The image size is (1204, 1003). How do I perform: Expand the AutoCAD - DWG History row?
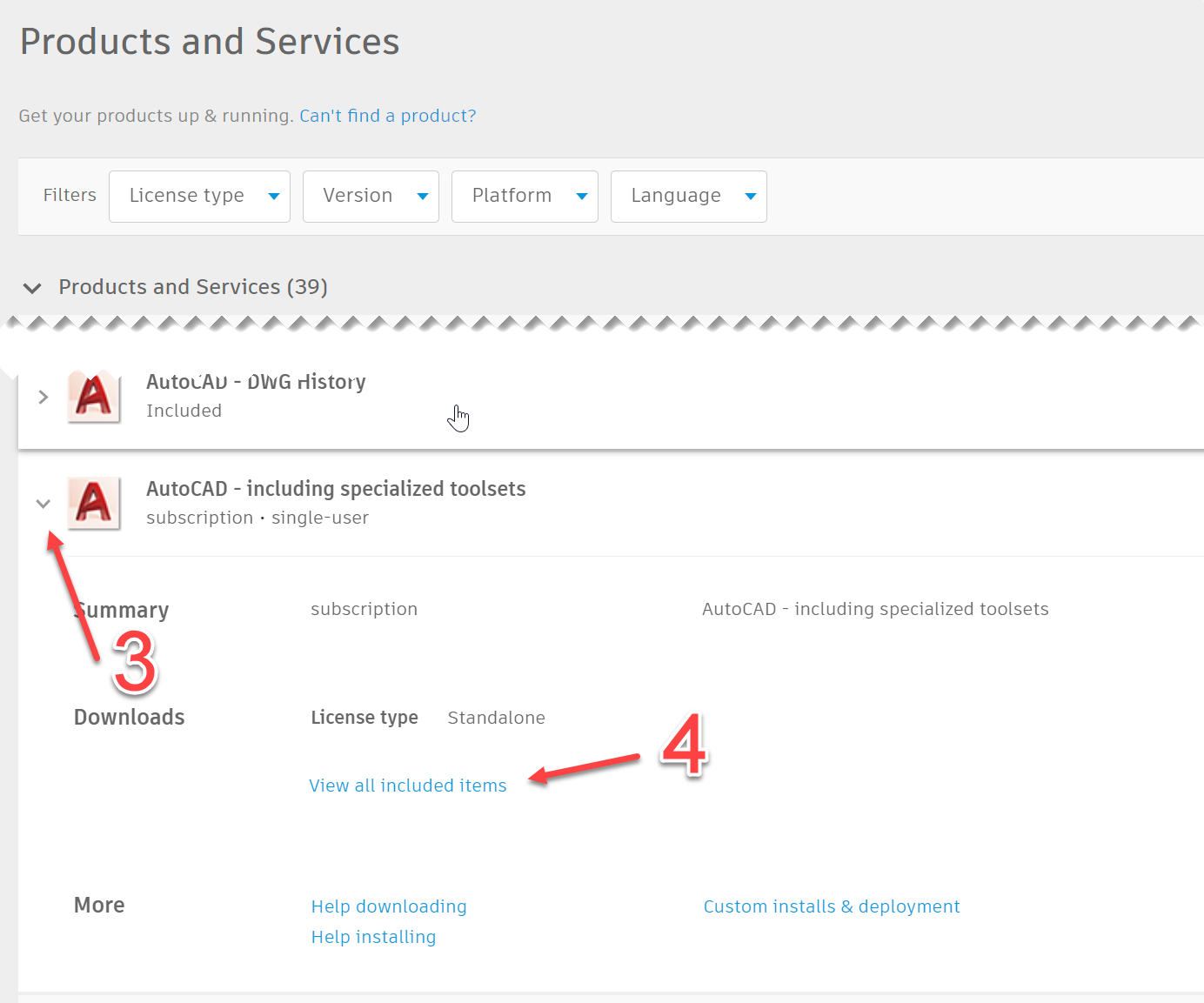[43, 398]
